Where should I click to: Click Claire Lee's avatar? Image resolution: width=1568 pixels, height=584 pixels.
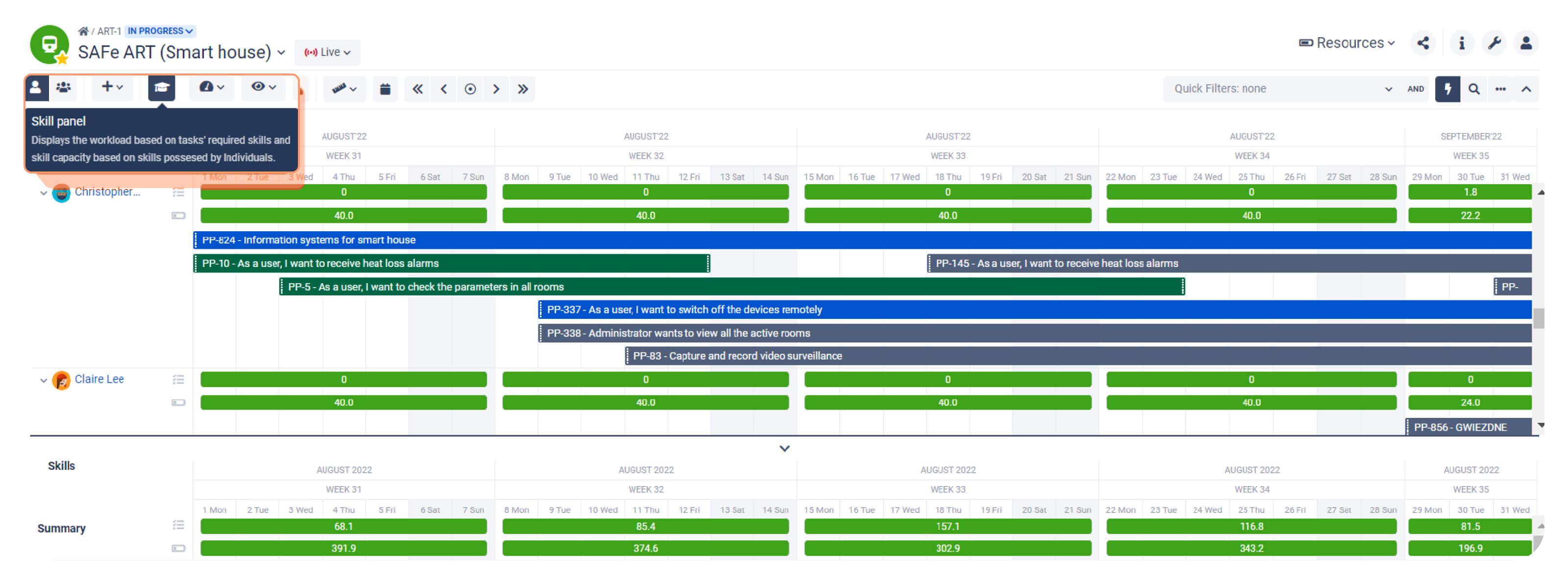(x=61, y=381)
